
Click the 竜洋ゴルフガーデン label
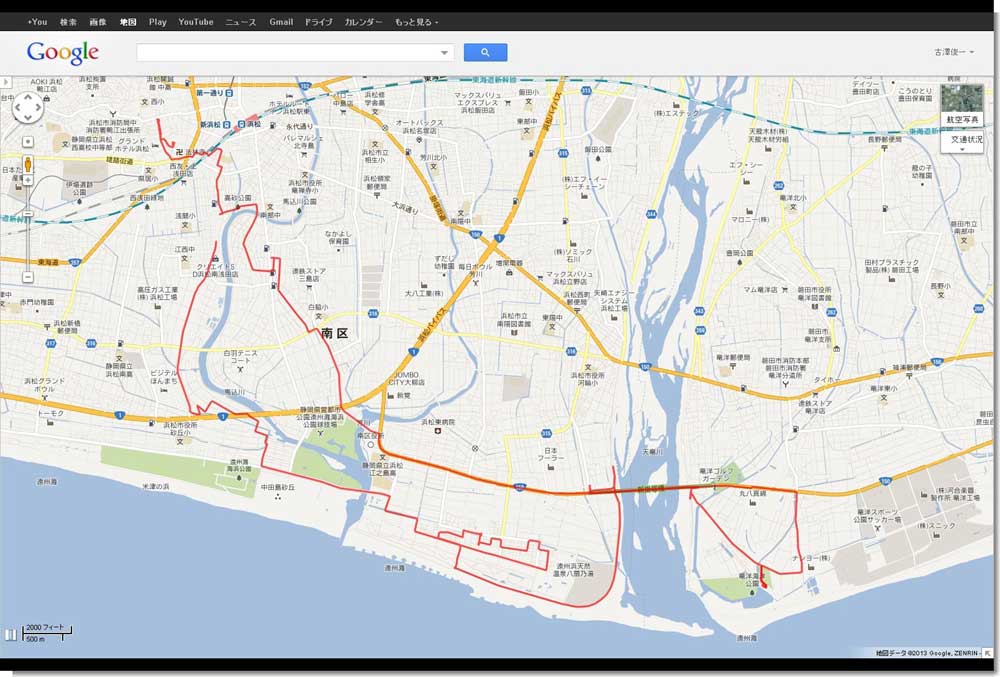point(716,474)
